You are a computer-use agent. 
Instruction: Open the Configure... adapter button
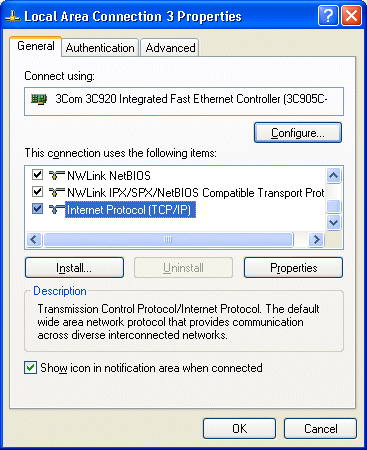(298, 133)
